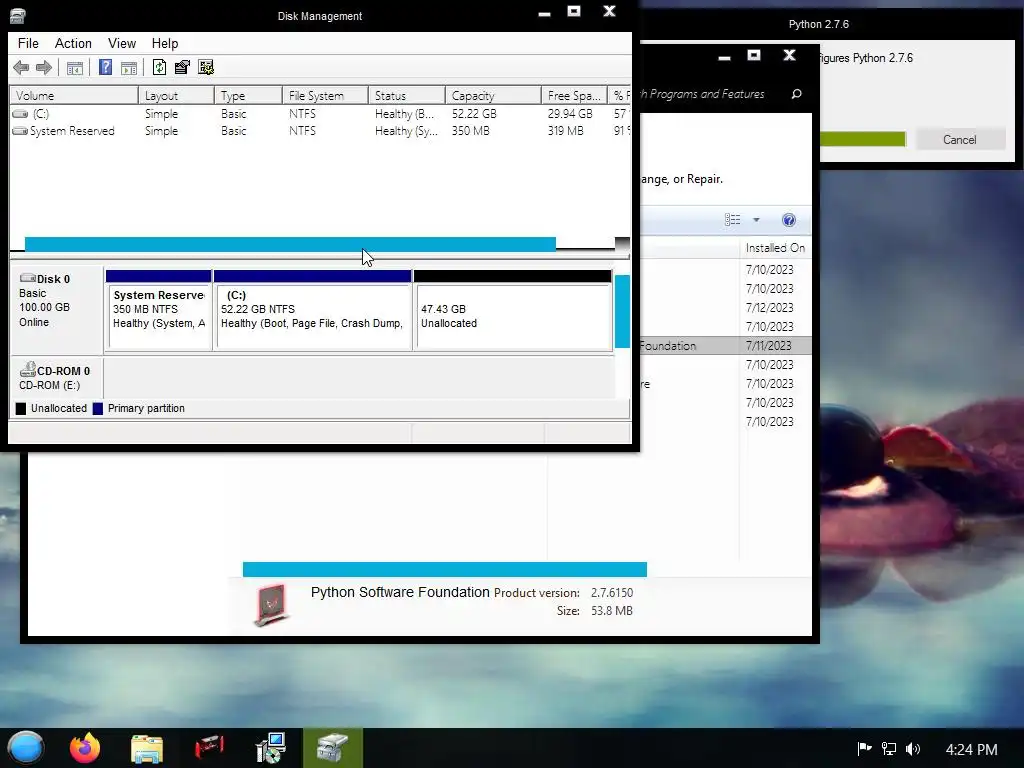Click the red installer icon on taskbar
Image resolution: width=1024 pixels, height=768 pixels.
click(x=209, y=748)
